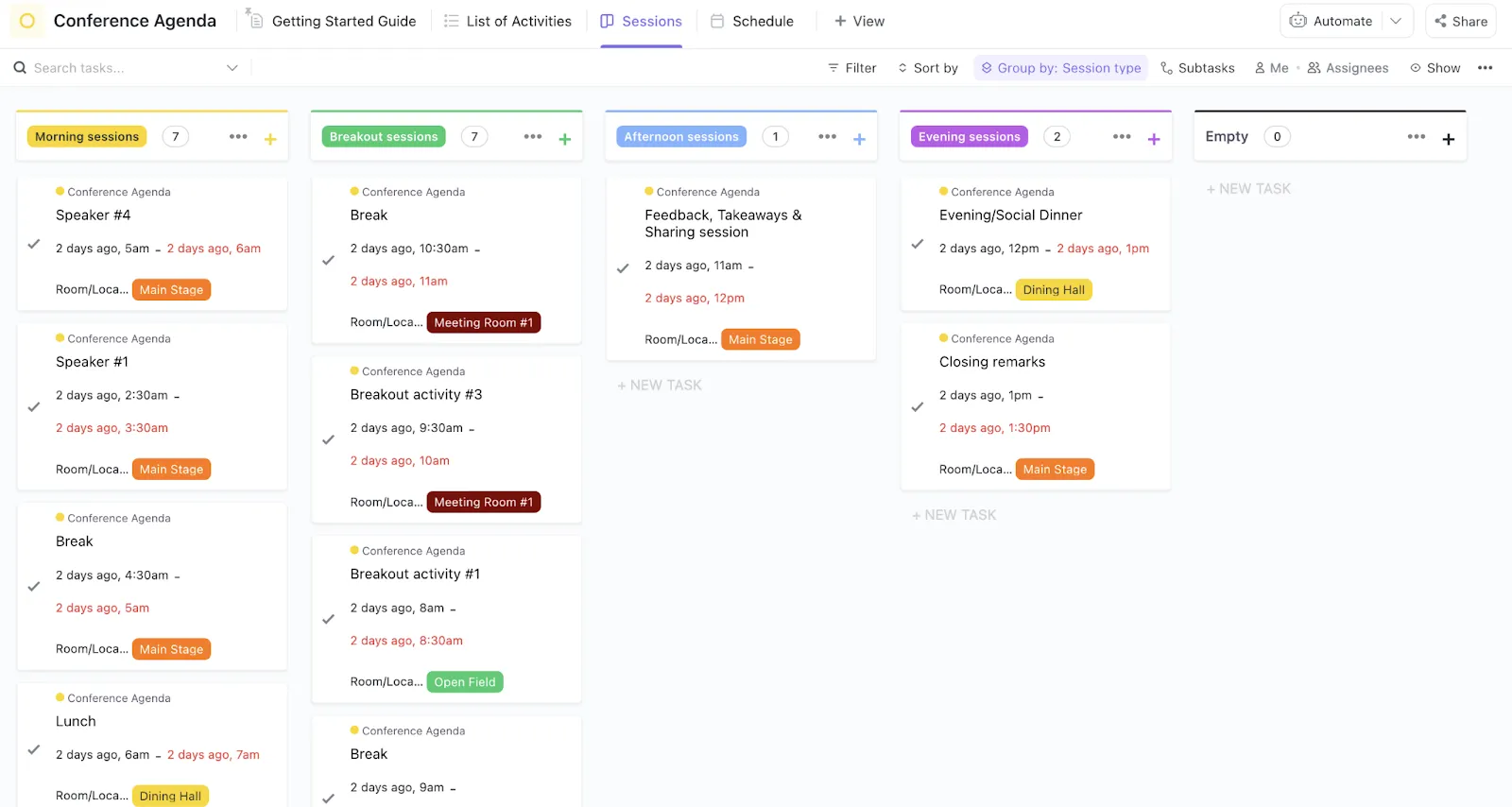The width and height of the screenshot is (1512, 807).
Task: Toggle Morning Break 4:30am checkmark
Action: (x=34, y=587)
